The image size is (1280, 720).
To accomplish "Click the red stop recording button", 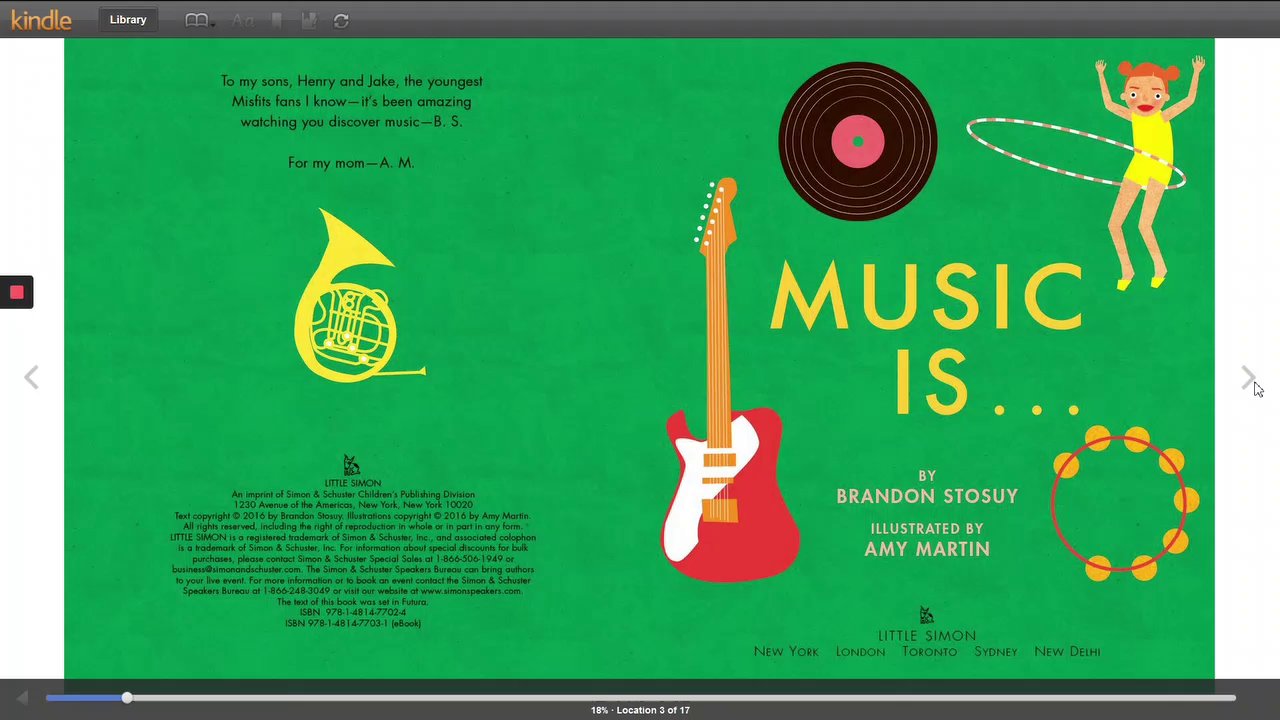I will [x=17, y=292].
